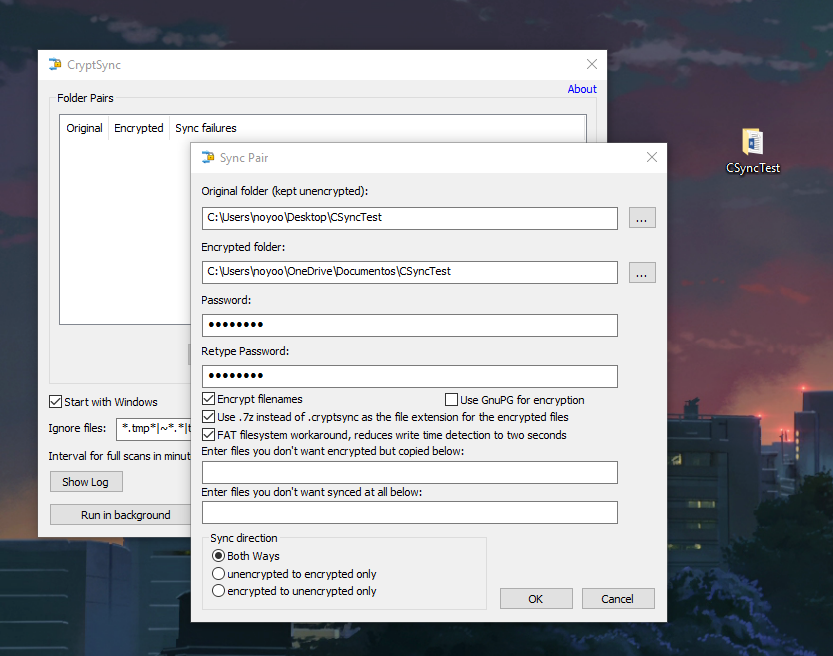Image resolution: width=833 pixels, height=656 pixels.
Task: Click the Encrypted folder path field
Action: click(x=410, y=272)
